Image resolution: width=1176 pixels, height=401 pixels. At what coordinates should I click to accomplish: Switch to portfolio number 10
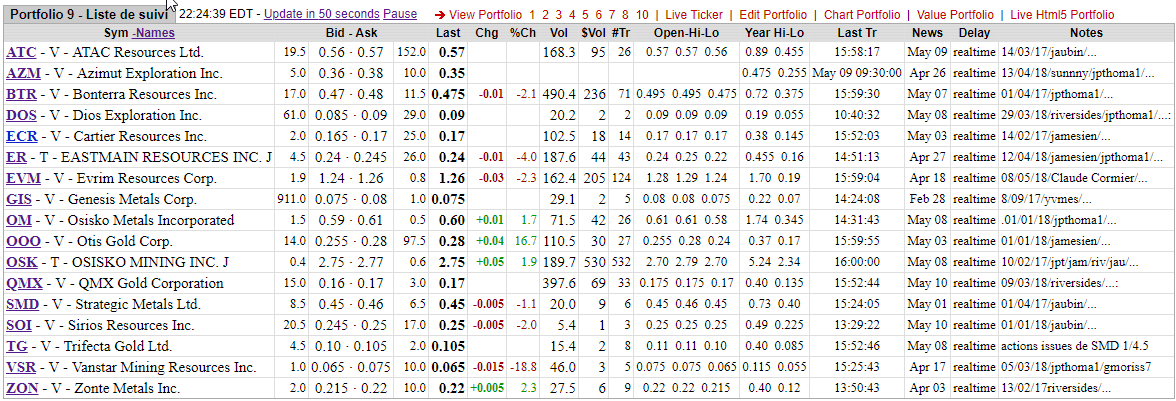pos(642,15)
